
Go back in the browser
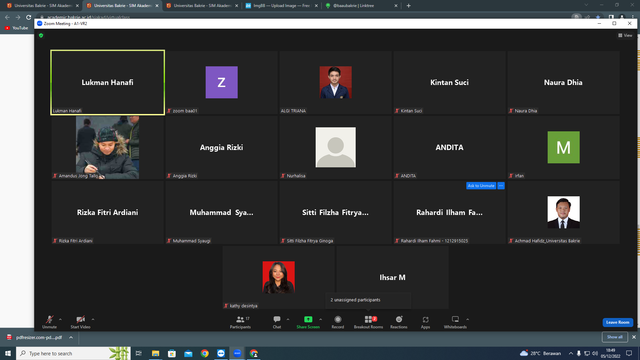[x=7, y=17]
